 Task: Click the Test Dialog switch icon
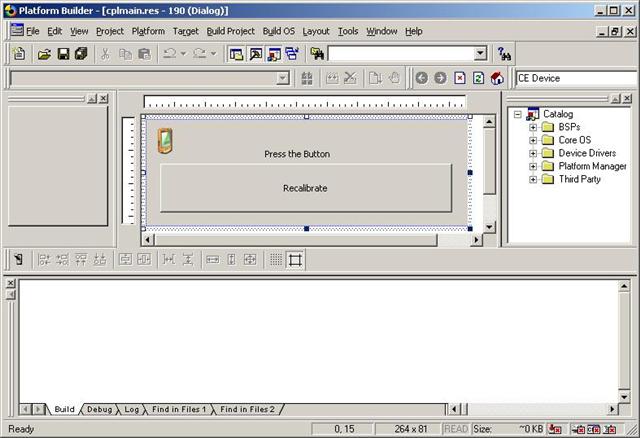pos(18,259)
